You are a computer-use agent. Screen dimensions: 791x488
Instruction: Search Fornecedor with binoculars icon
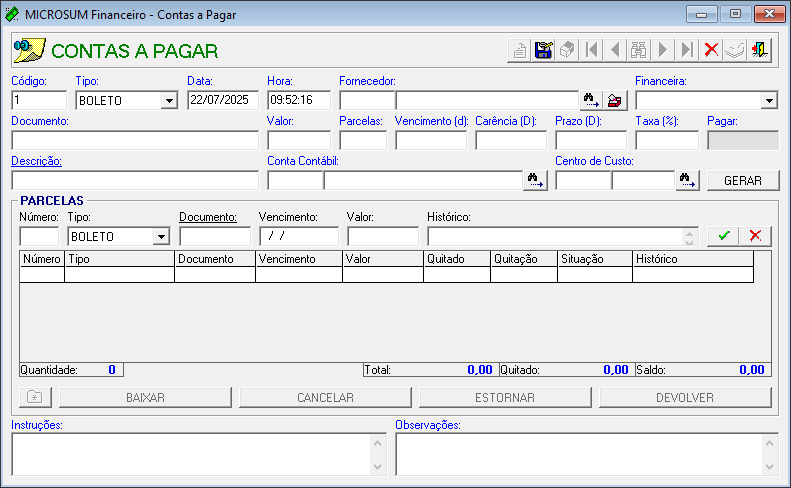[591, 100]
